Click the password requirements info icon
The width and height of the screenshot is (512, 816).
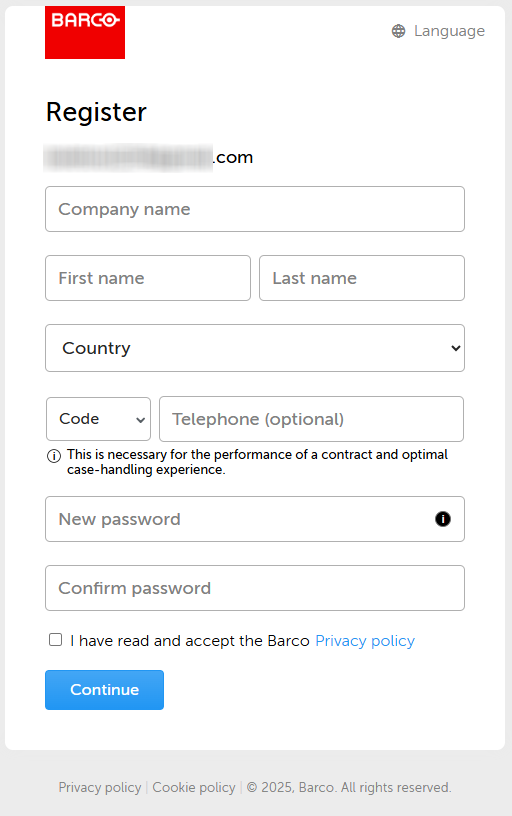point(443,519)
